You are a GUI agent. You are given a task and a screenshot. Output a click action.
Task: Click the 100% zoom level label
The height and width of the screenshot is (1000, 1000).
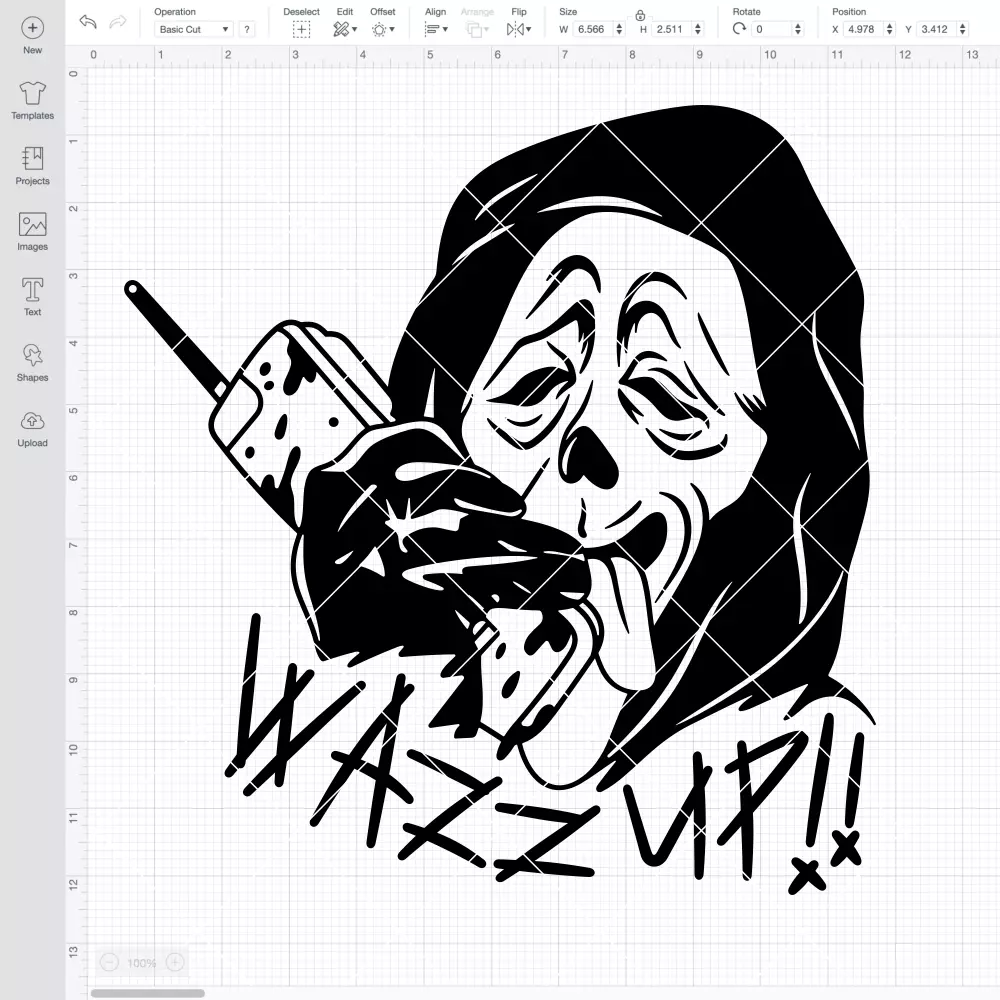tap(142, 963)
